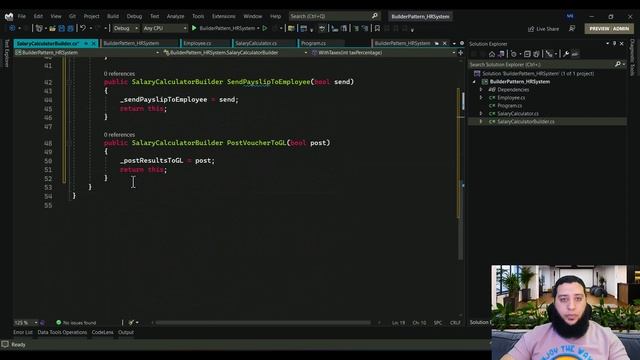The height and width of the screenshot is (360, 640).
Task: Click the Visual Studio logo icon
Action: click(9, 17)
